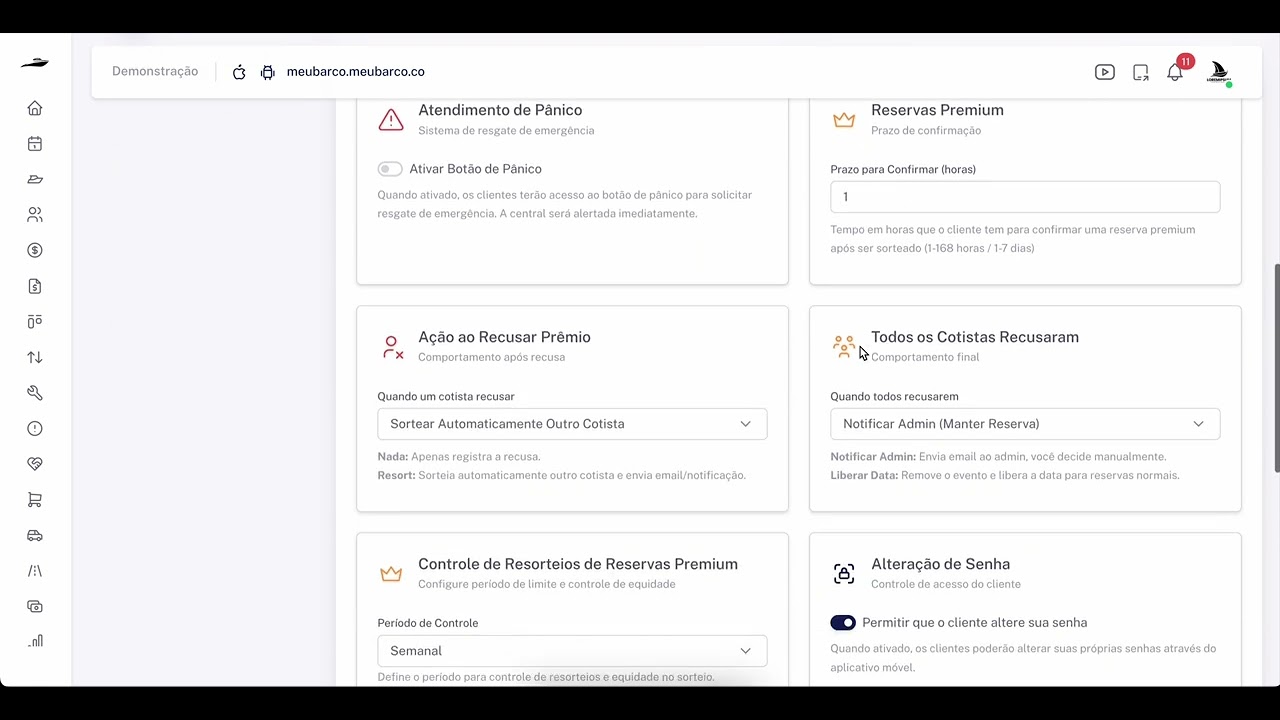Click the Controle de acesso do cliente subtitle
Screen dimensions: 1280x720
(x=946, y=584)
